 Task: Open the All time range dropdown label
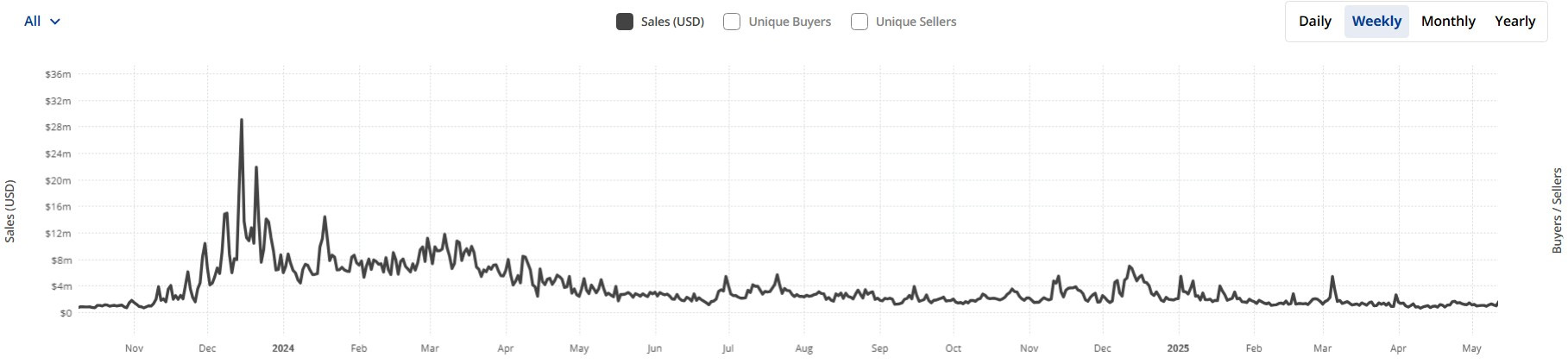click(32, 22)
